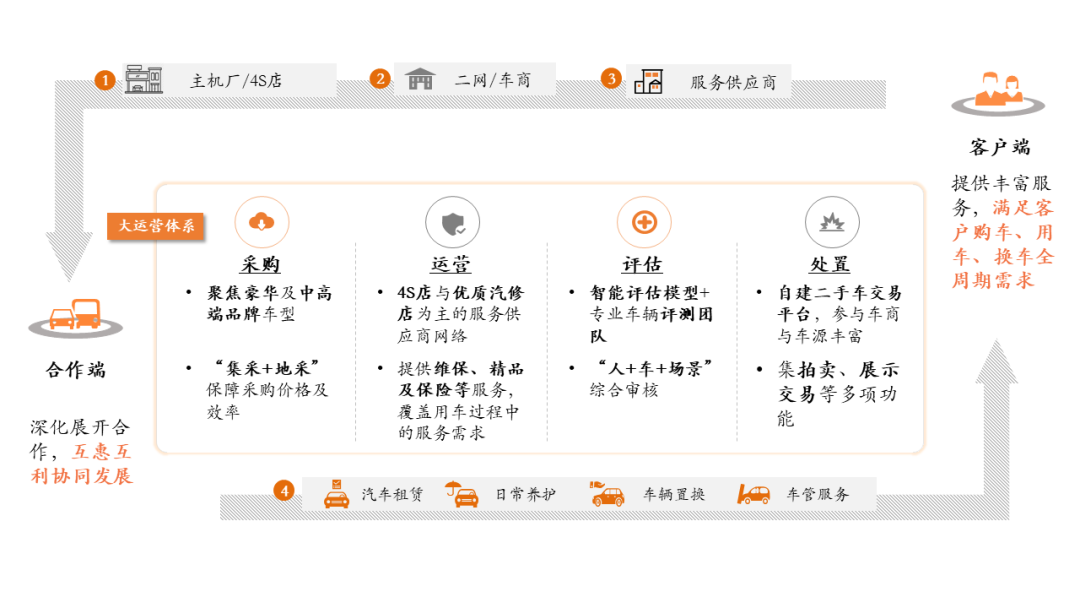Select the 处置 heading text

[x=830, y=265]
